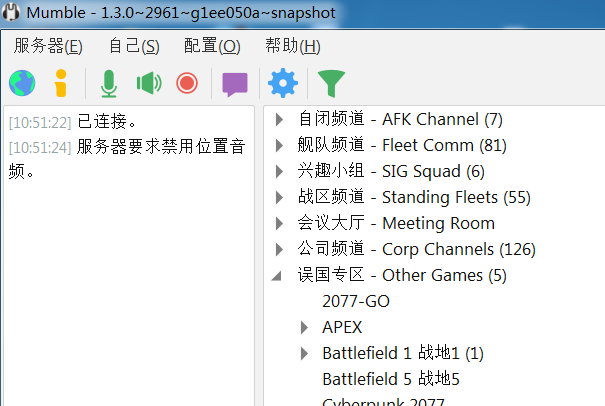
Task: Collapse the 误国专区 - Other Games node
Action: coord(276,276)
